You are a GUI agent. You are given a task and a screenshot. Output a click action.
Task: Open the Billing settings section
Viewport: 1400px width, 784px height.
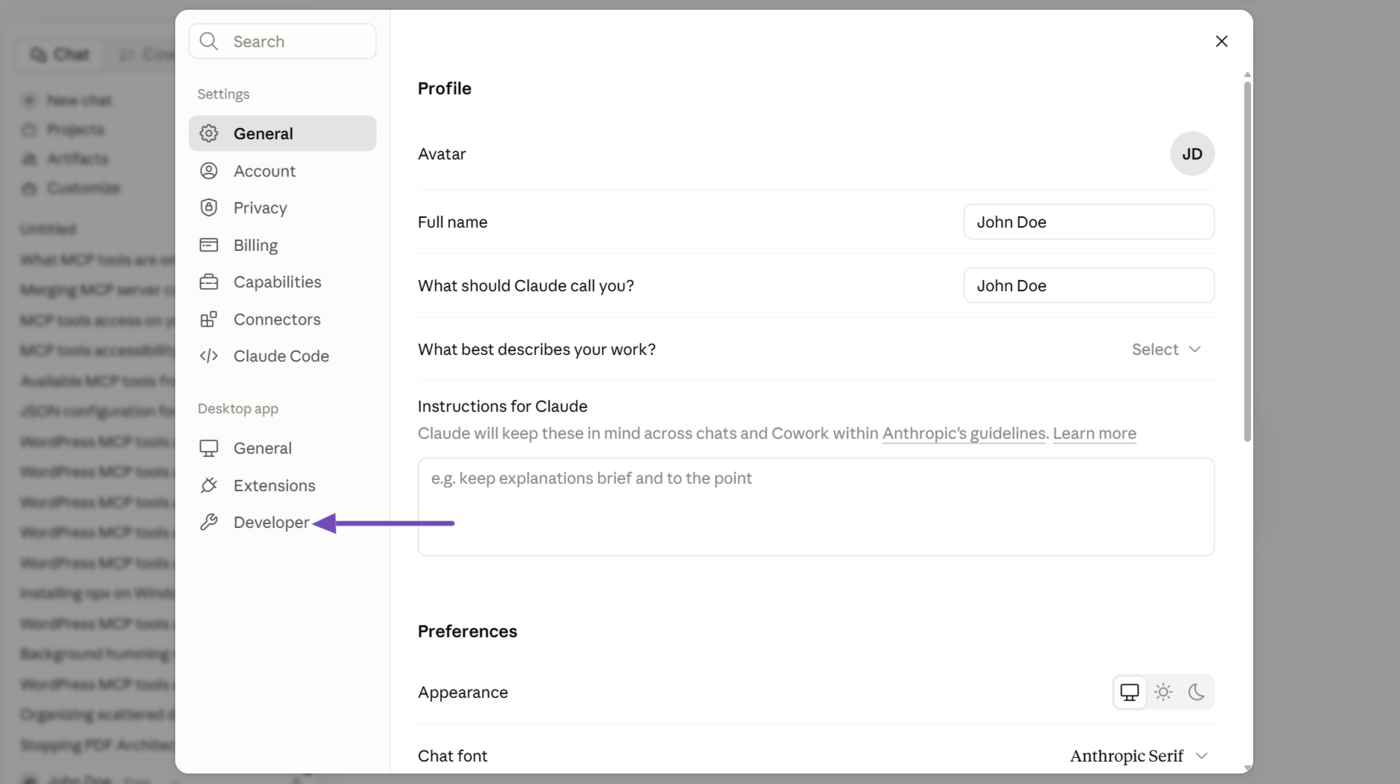click(282, 245)
